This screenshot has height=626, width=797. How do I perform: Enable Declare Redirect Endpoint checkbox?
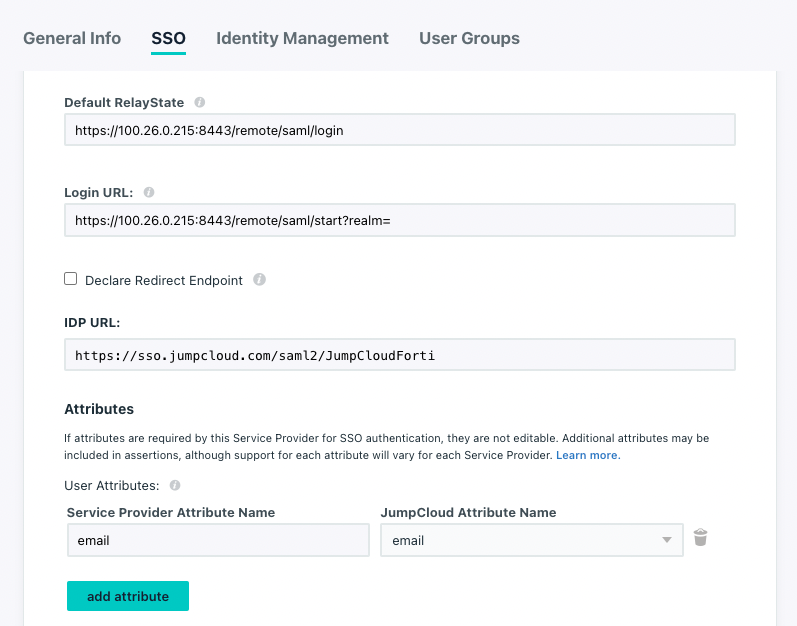[x=71, y=278]
